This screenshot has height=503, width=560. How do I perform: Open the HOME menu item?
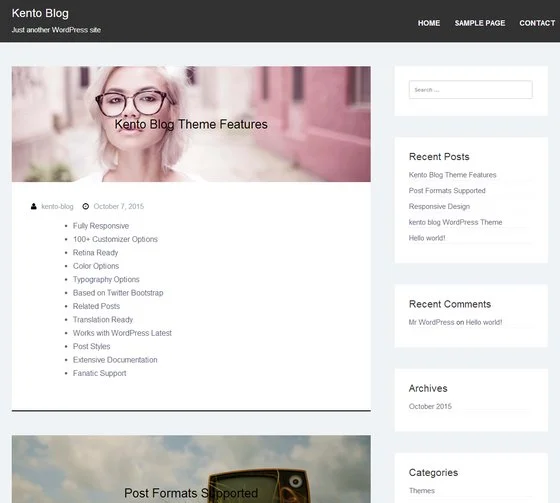[429, 23]
